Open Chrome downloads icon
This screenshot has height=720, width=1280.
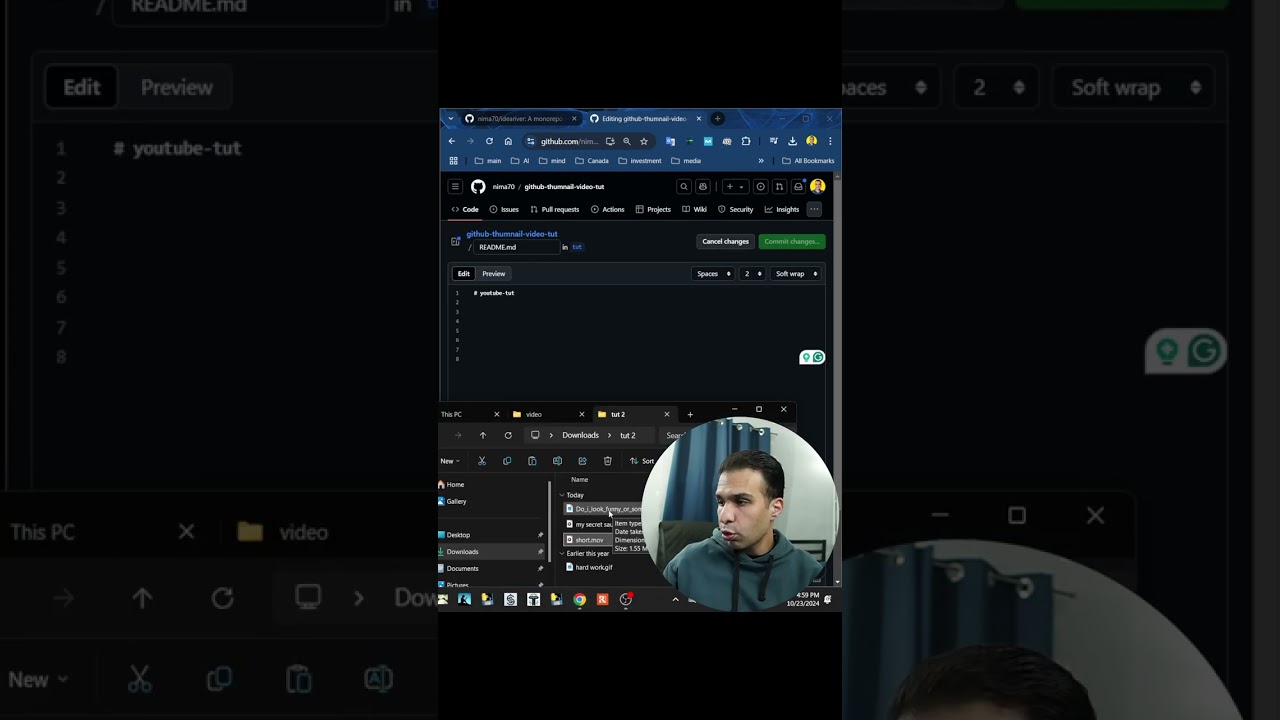click(792, 141)
